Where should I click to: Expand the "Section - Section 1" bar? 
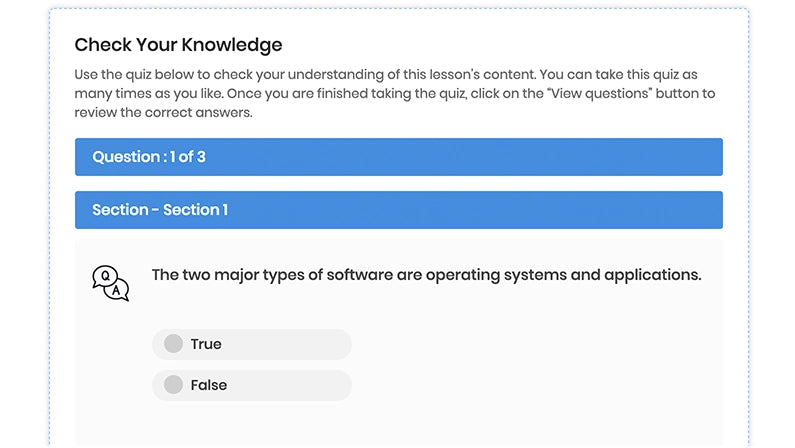(x=398, y=210)
